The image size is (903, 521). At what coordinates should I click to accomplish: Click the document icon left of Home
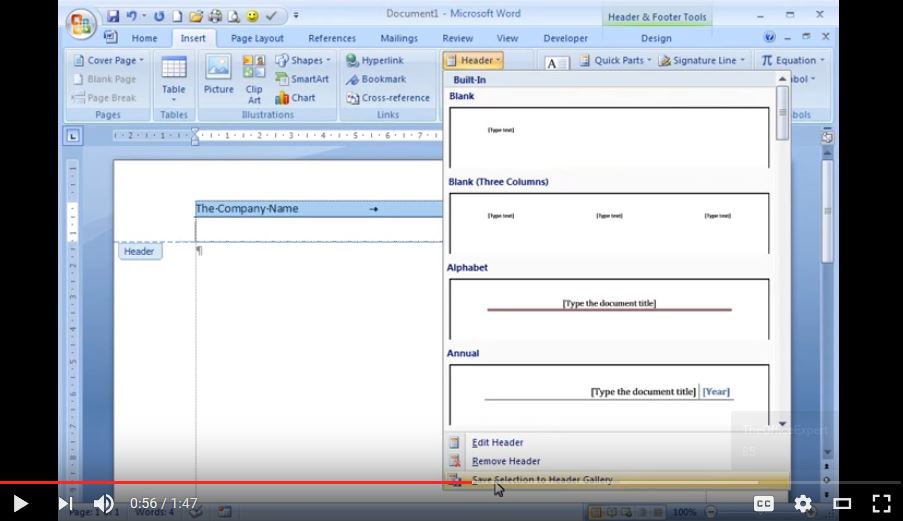(110, 37)
